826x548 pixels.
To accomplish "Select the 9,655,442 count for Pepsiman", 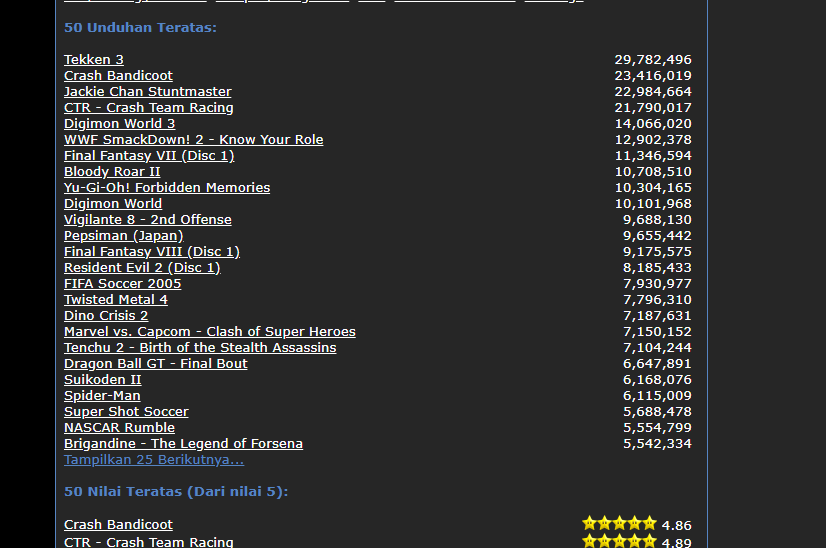I will pyautogui.click(x=657, y=236).
